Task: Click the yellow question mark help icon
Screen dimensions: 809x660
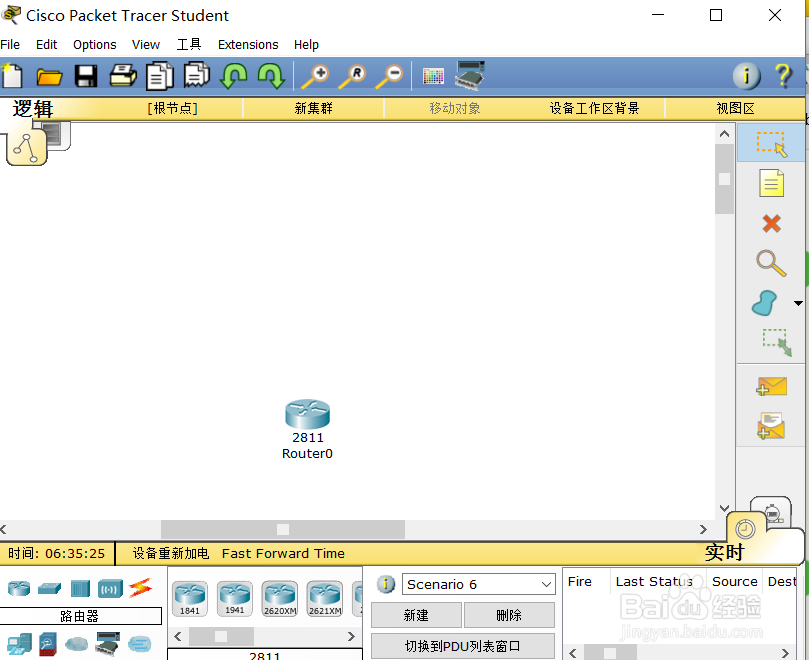Action: coord(784,76)
